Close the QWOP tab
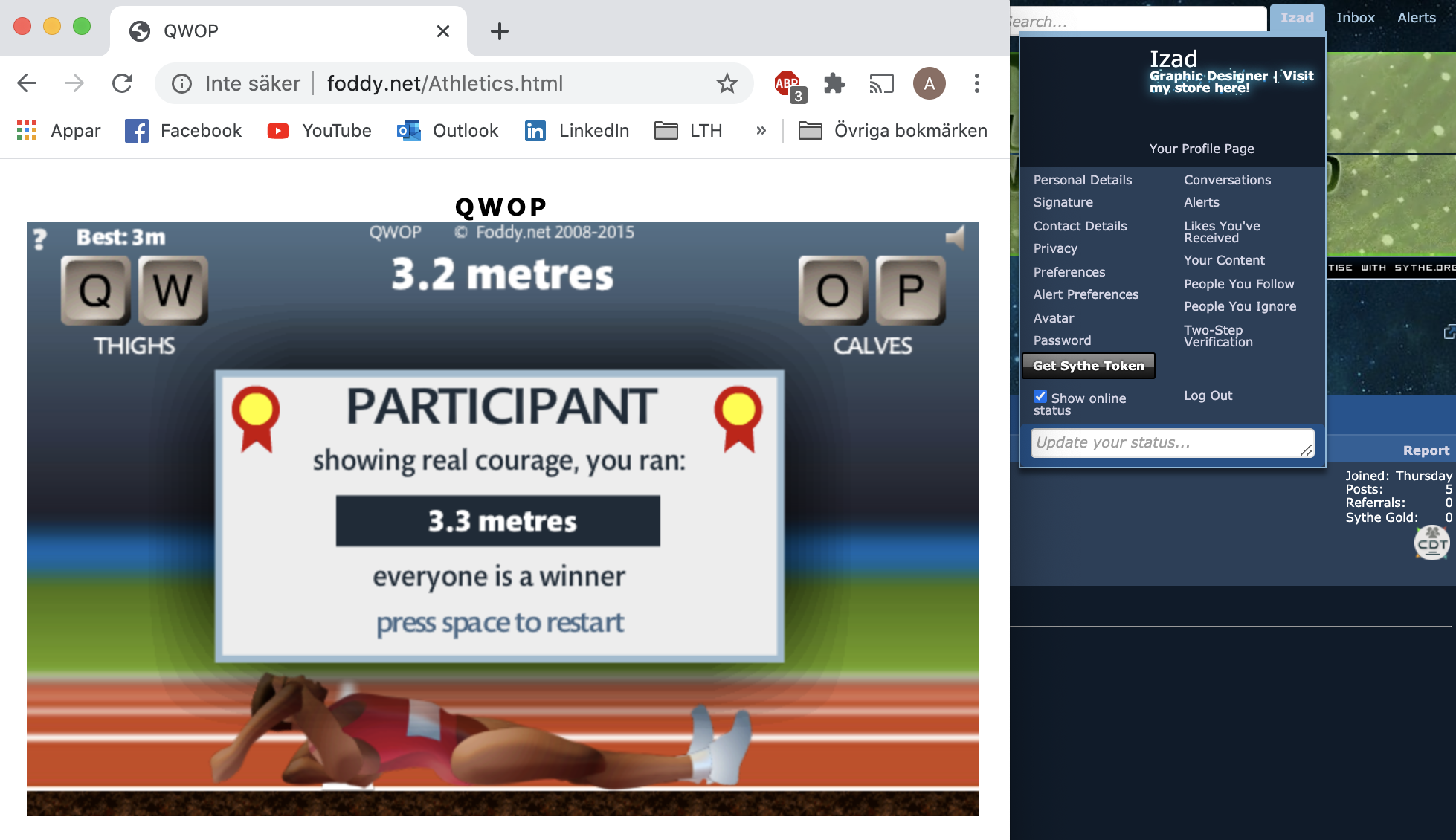The height and width of the screenshot is (840, 1456). click(x=443, y=31)
